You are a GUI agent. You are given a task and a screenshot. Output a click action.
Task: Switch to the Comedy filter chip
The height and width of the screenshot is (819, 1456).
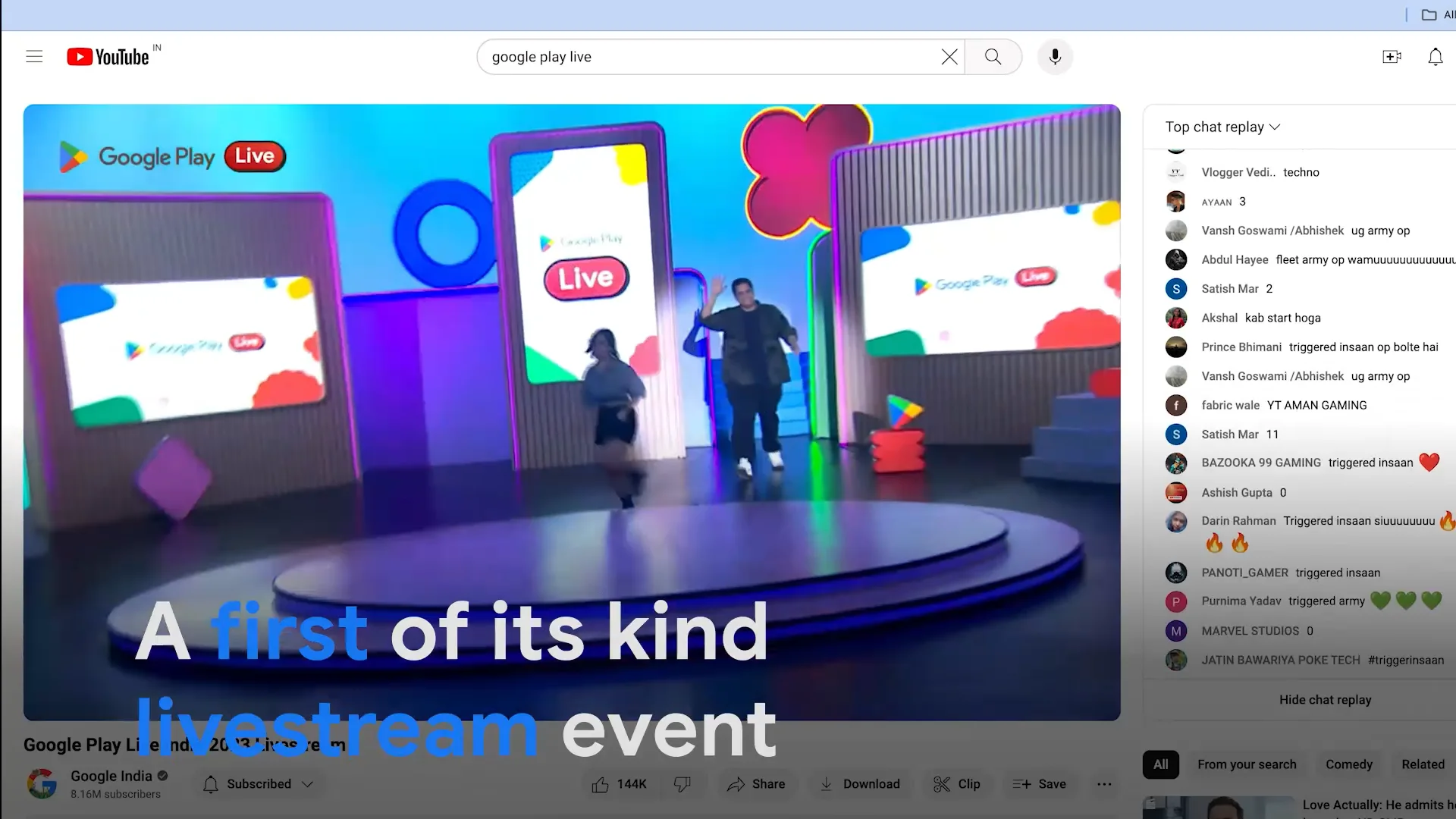click(x=1349, y=764)
